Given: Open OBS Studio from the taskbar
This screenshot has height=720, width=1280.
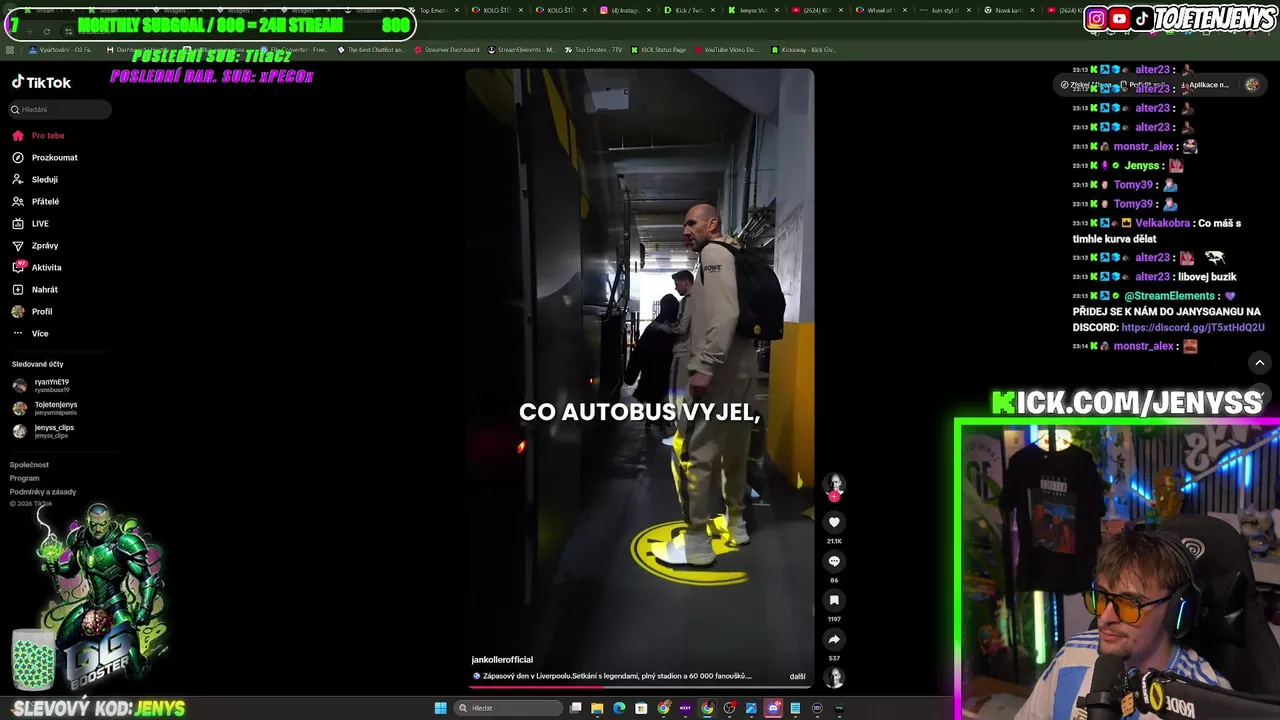Looking at the screenshot, I should tap(729, 708).
